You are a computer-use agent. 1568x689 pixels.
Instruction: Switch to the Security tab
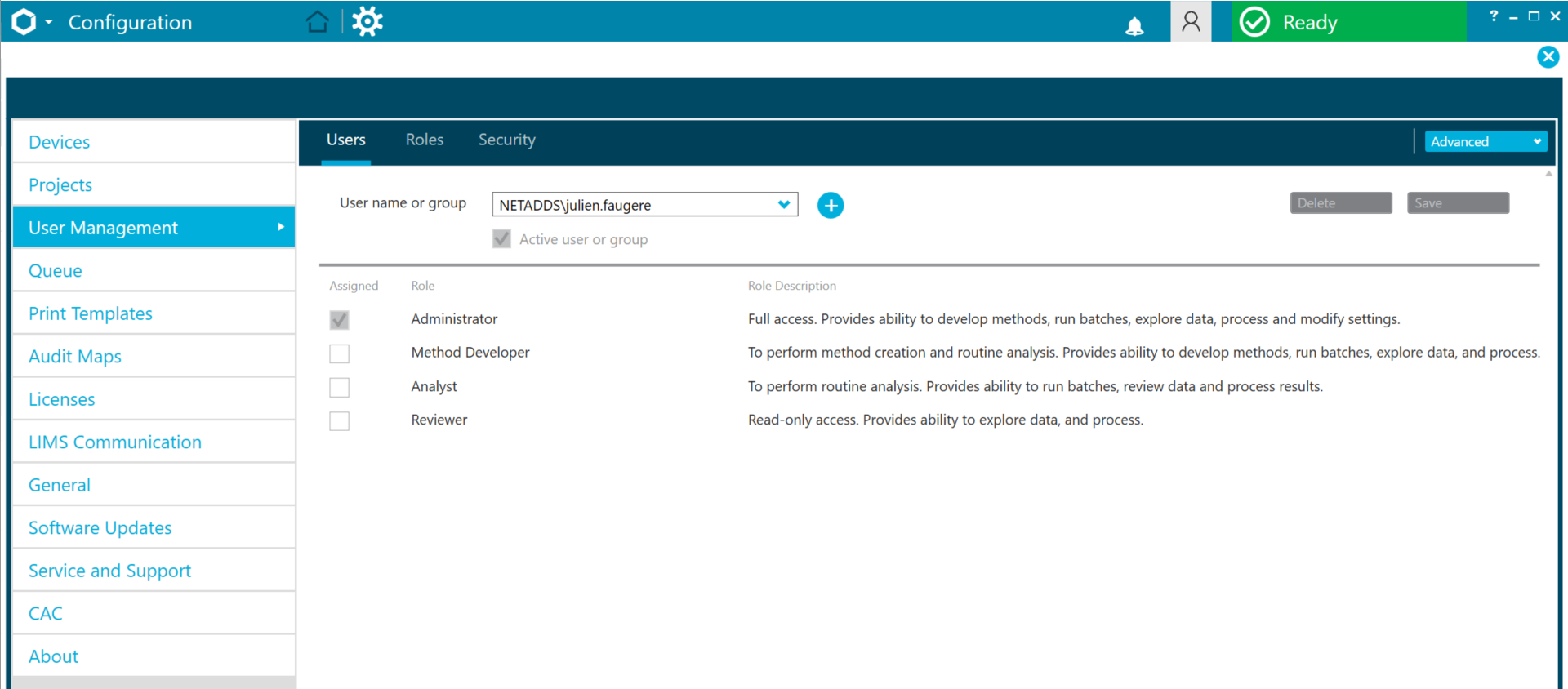[x=506, y=140]
